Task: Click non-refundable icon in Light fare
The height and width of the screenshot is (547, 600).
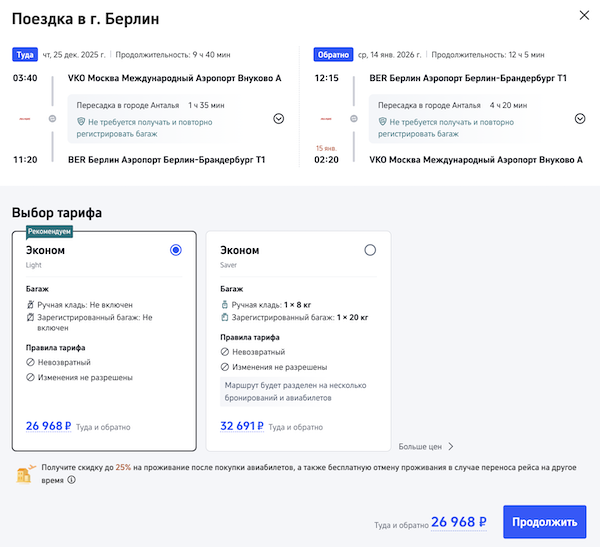Action: click(x=31, y=363)
